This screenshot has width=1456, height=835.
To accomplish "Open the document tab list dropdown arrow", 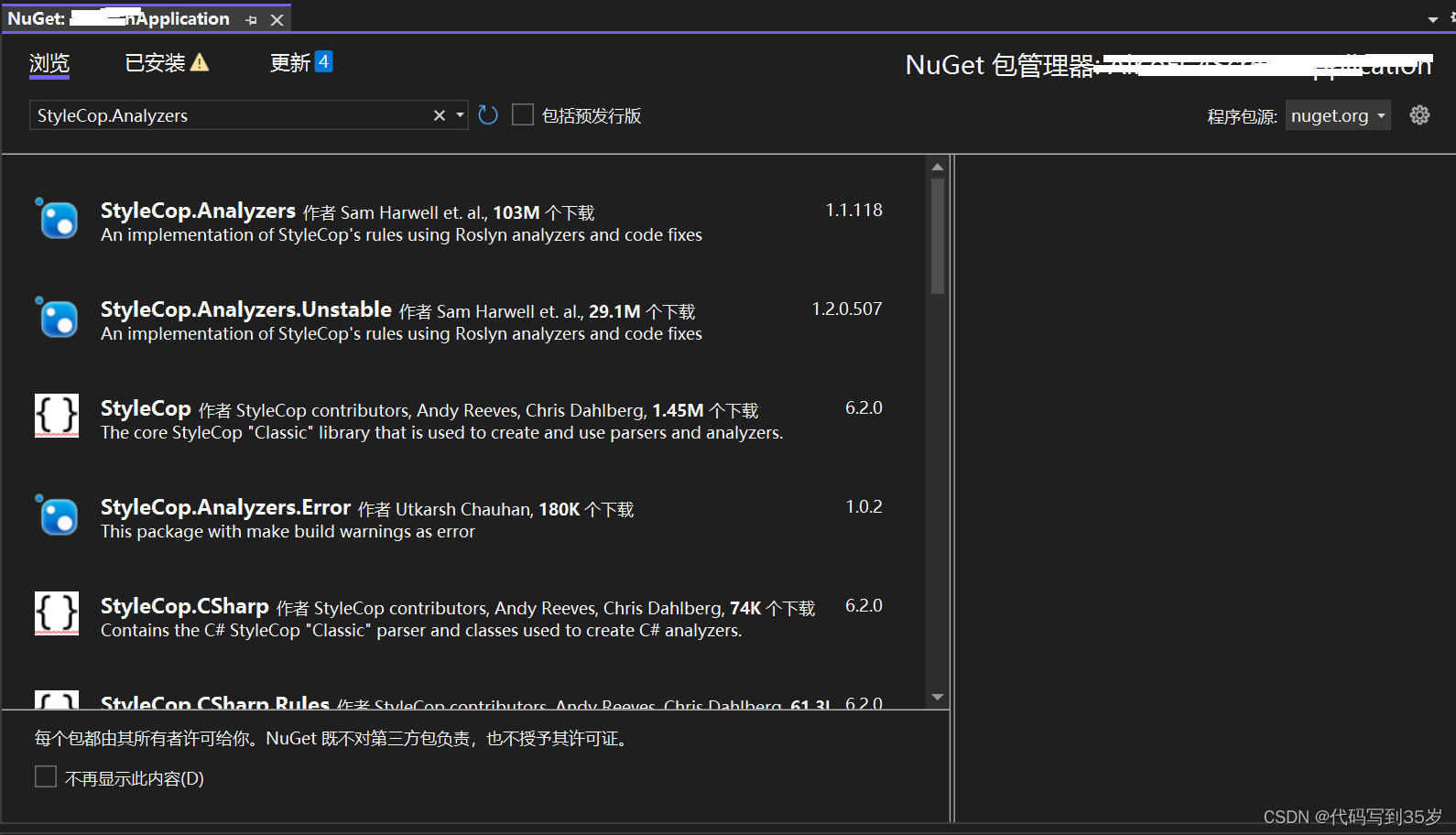I will 1432,19.
